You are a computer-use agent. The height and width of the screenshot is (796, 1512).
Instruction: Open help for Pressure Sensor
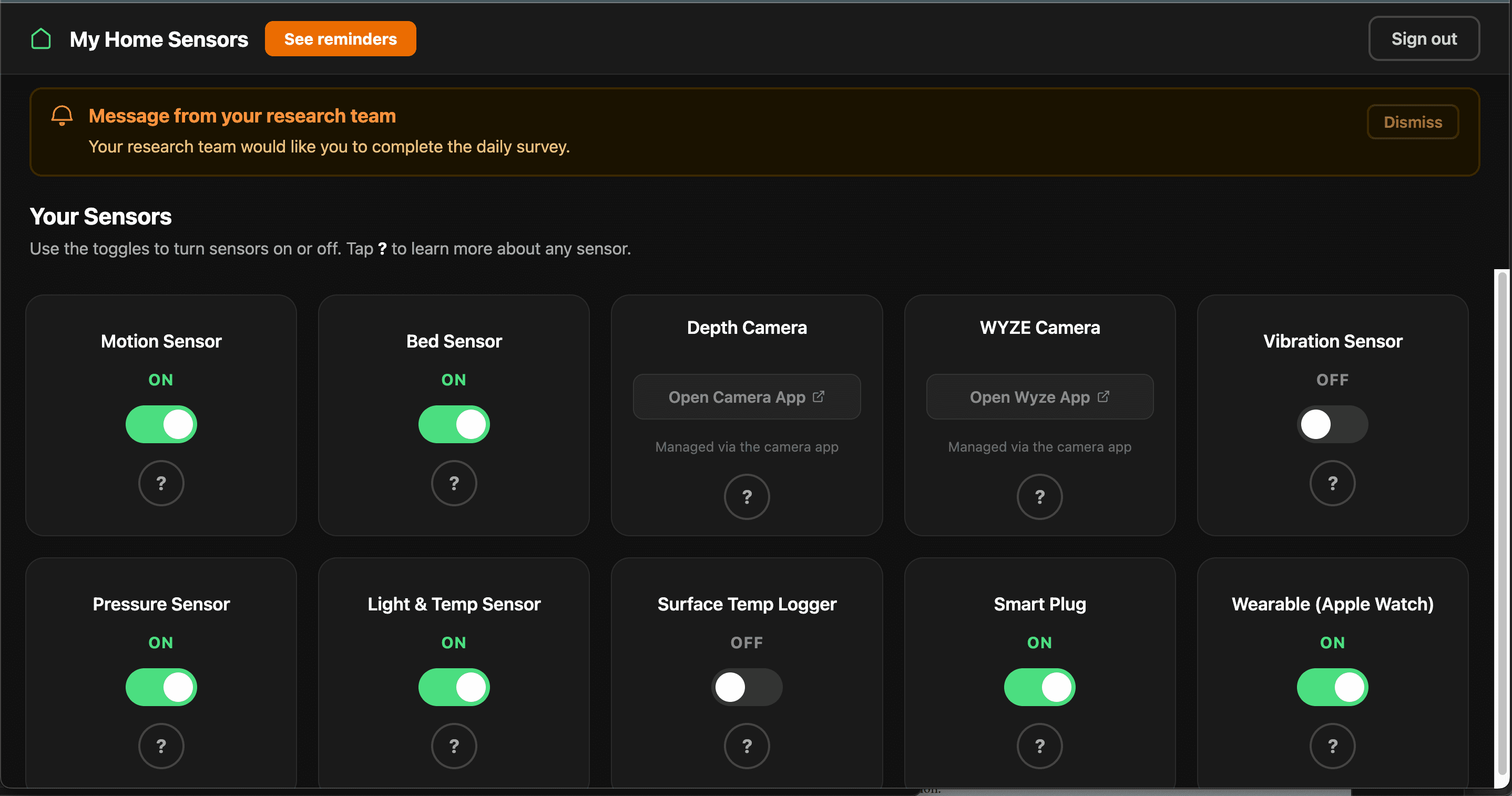(161, 746)
